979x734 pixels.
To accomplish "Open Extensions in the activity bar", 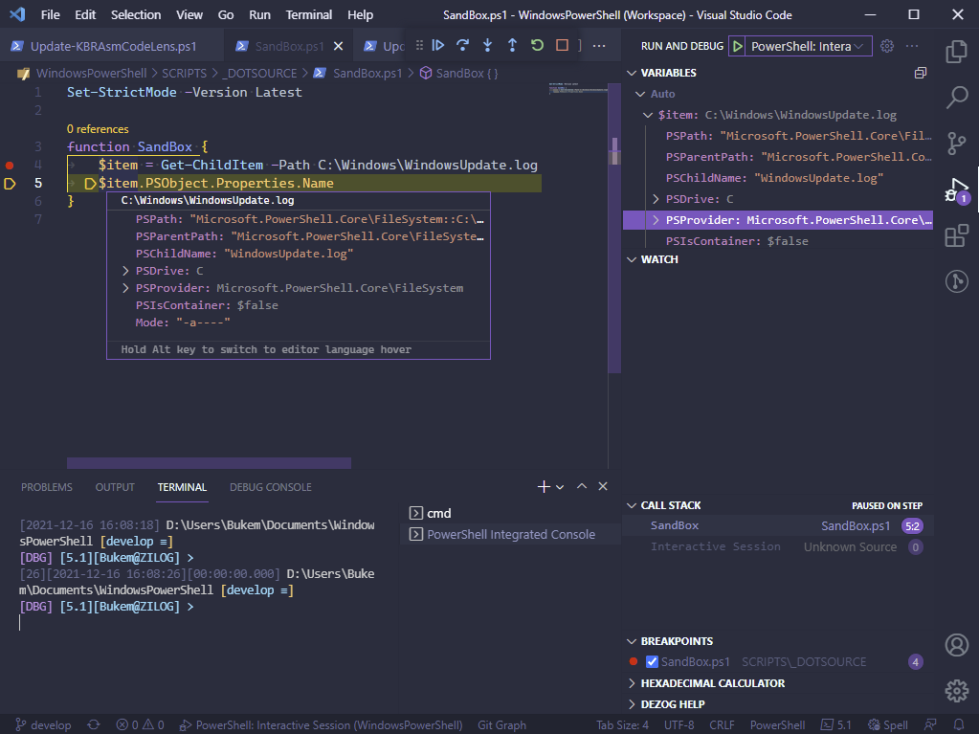I will click(x=957, y=236).
